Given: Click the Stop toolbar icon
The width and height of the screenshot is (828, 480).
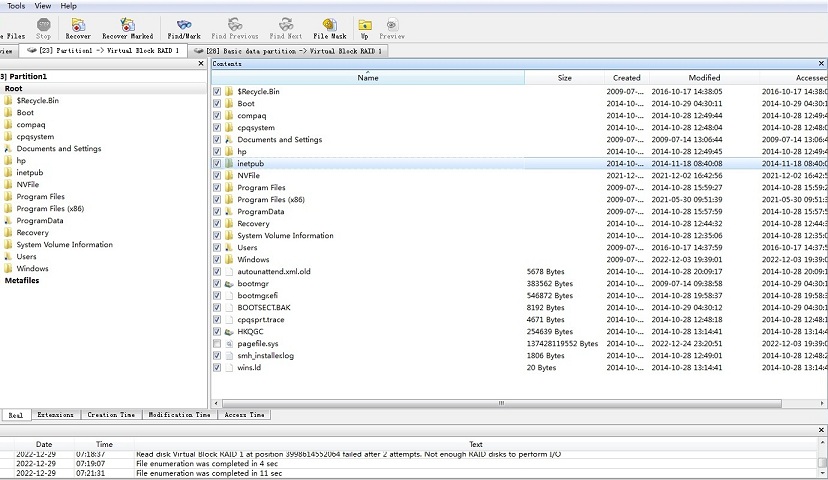Looking at the screenshot, I should pos(43,24).
